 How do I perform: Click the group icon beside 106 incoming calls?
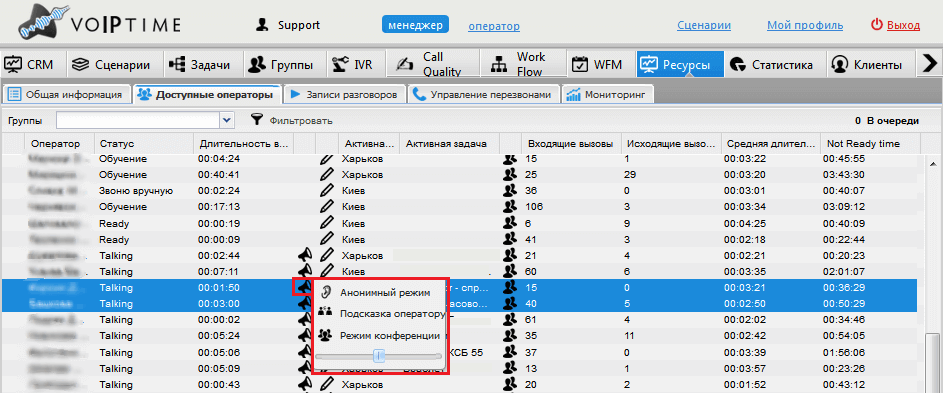point(510,207)
